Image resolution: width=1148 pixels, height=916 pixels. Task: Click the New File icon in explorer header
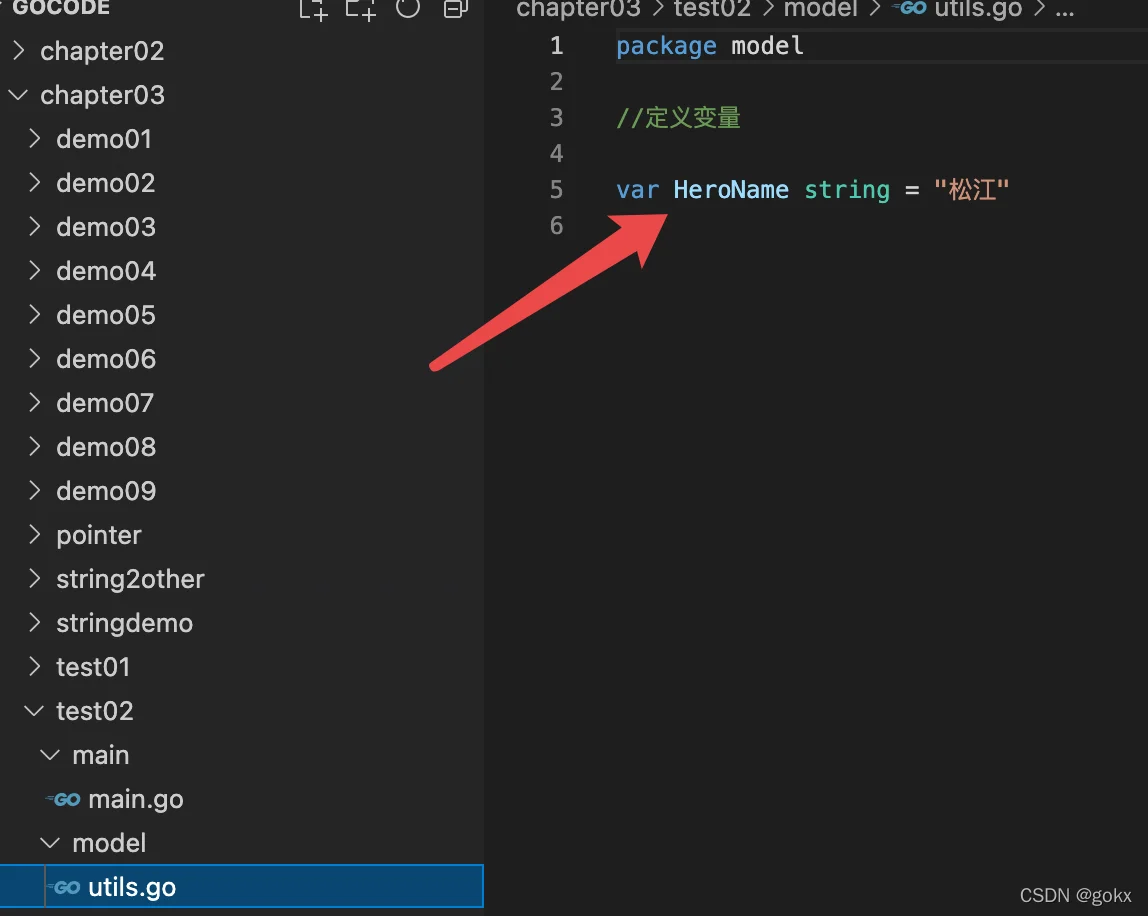pyautogui.click(x=313, y=9)
